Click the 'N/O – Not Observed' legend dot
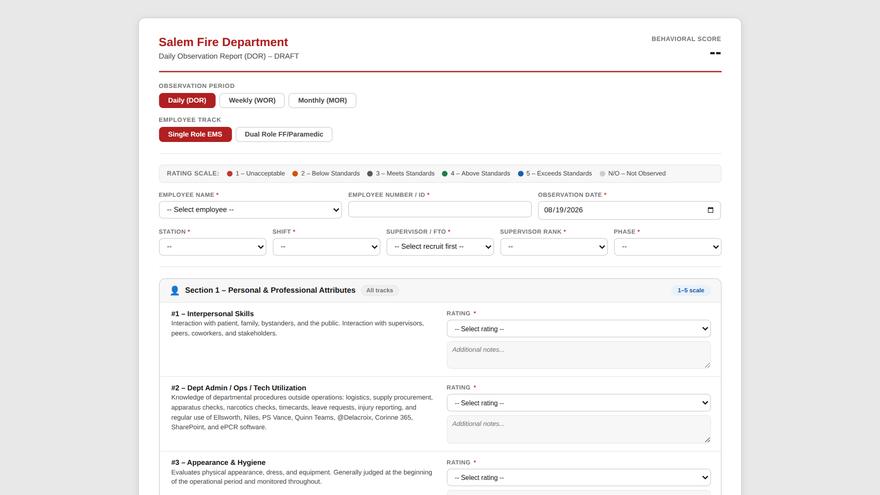The width and height of the screenshot is (880, 495). tap(602, 174)
